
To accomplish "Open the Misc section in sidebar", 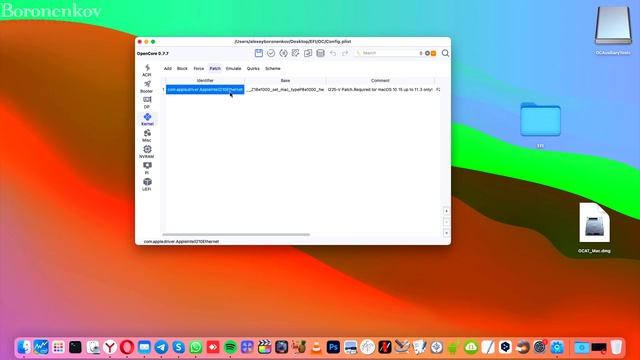I will point(147,136).
